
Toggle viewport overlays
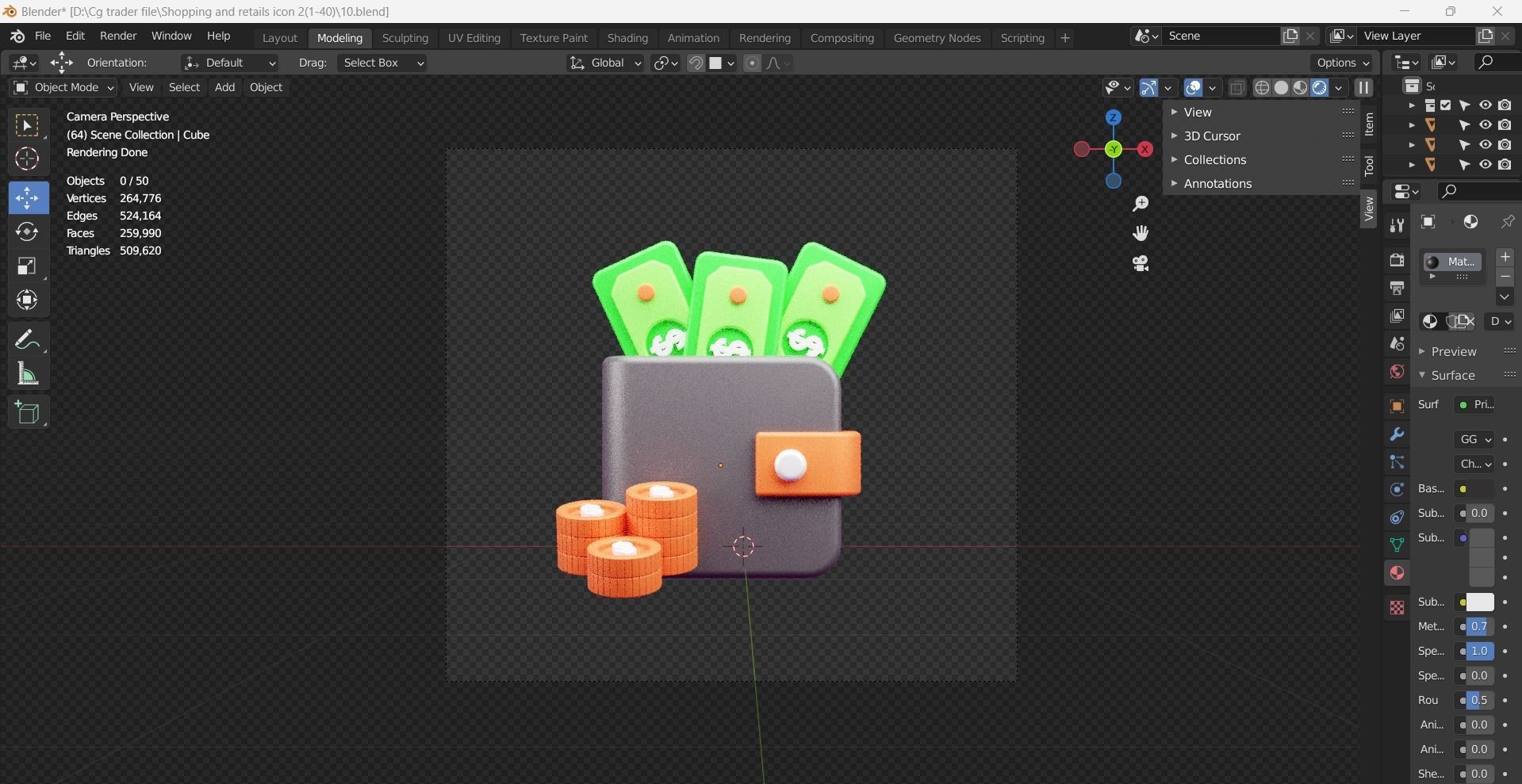click(1193, 87)
